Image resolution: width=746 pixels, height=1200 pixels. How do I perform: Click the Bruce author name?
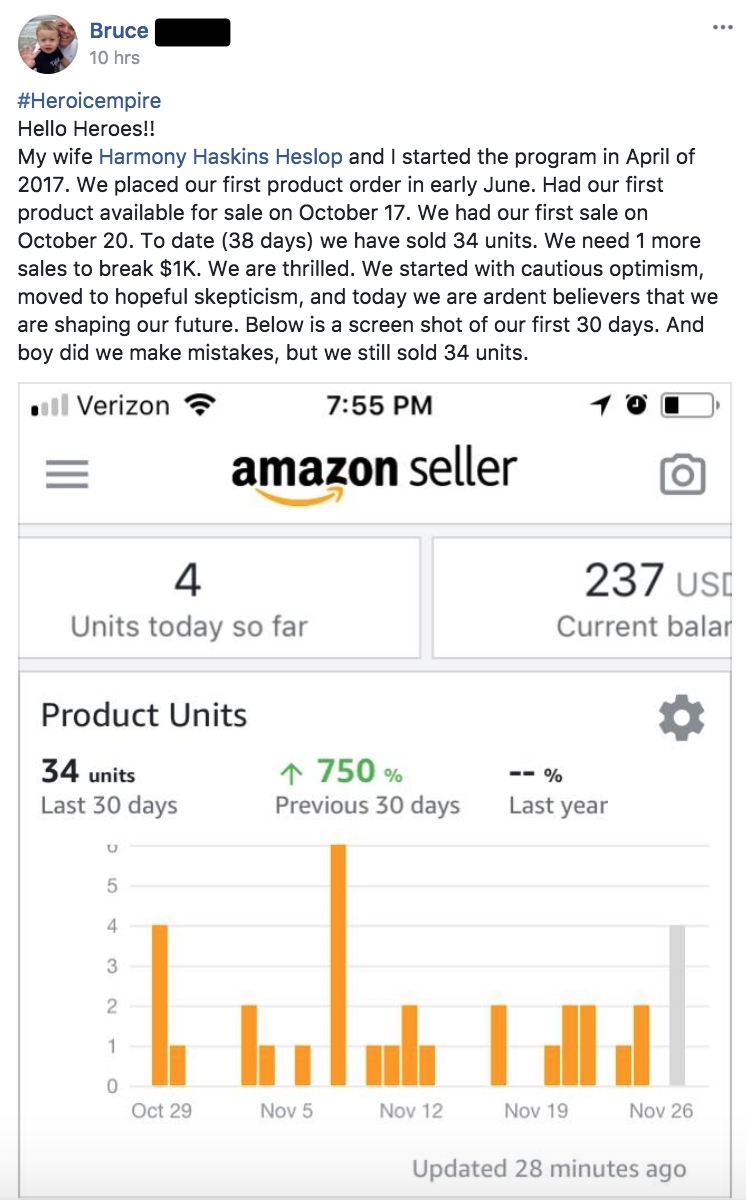pyautogui.click(x=119, y=31)
